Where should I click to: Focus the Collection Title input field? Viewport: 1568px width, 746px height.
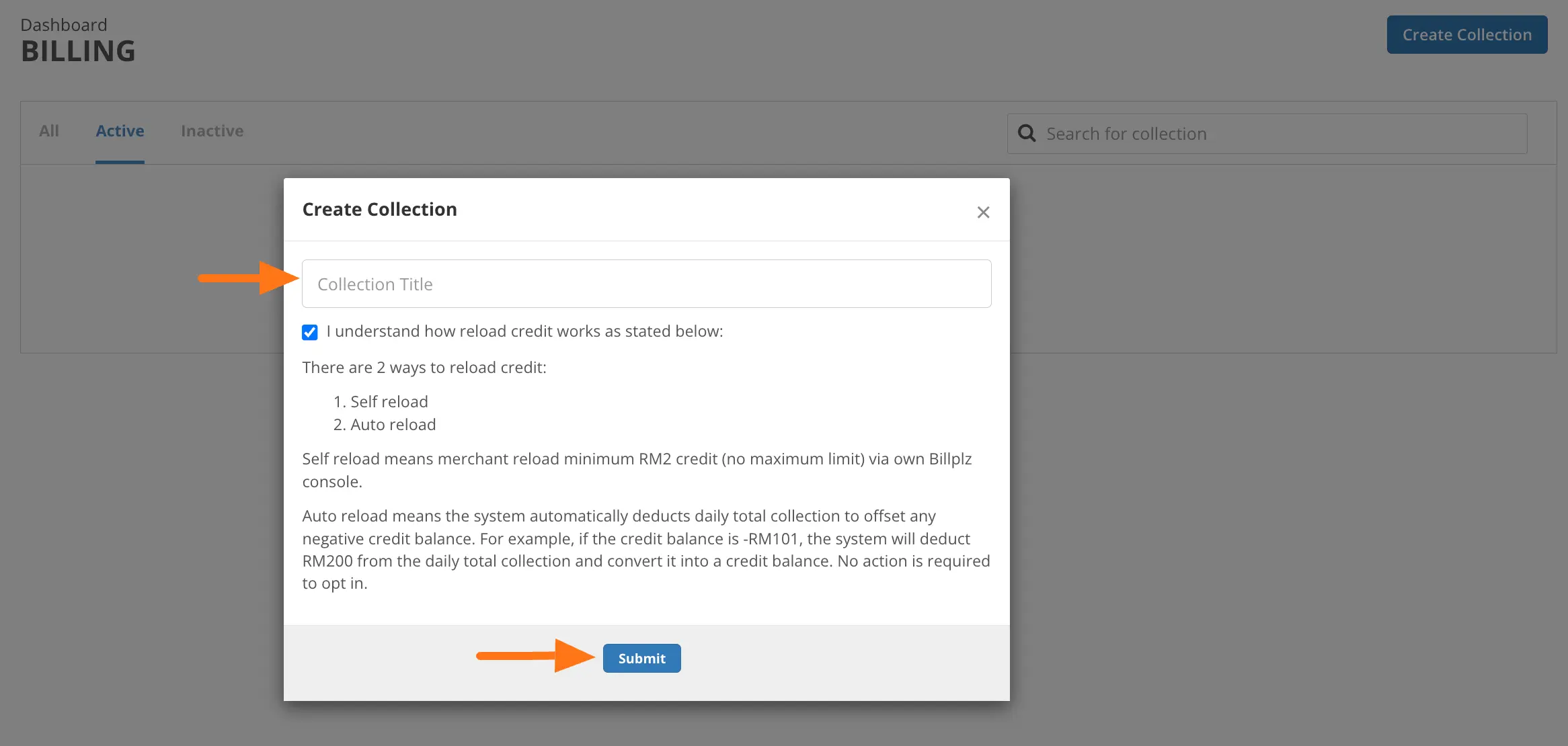[x=645, y=283]
